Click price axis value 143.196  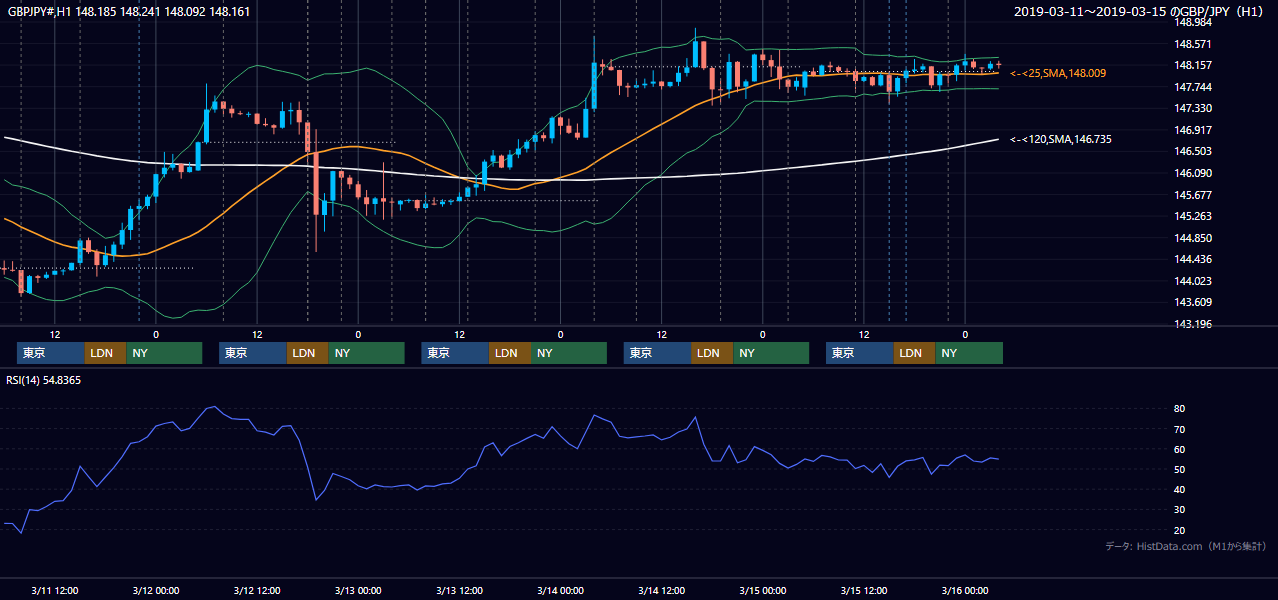(1193, 324)
